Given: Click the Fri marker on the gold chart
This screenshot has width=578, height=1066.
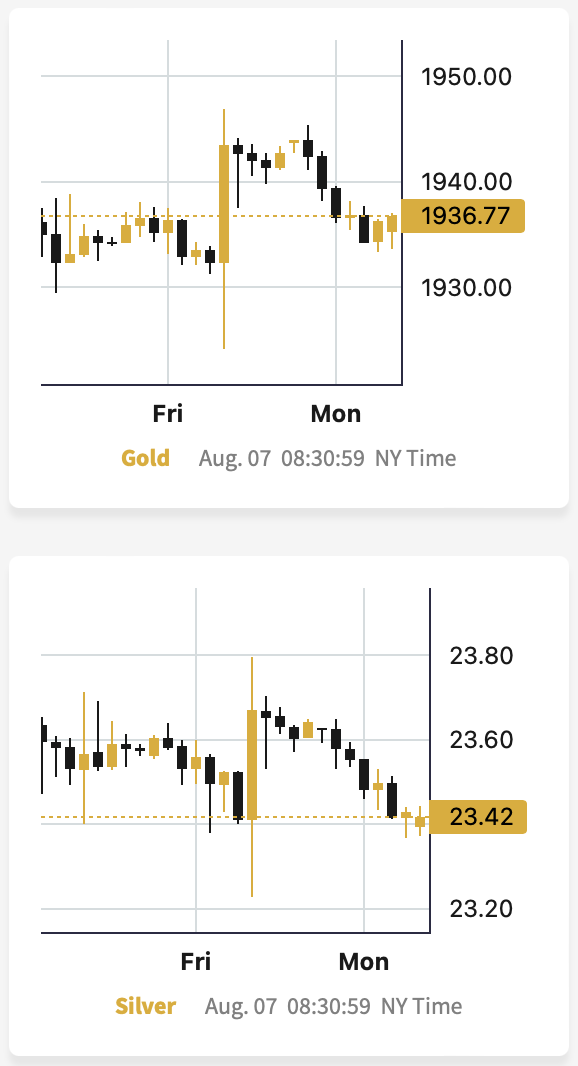Looking at the screenshot, I should pos(167,413).
